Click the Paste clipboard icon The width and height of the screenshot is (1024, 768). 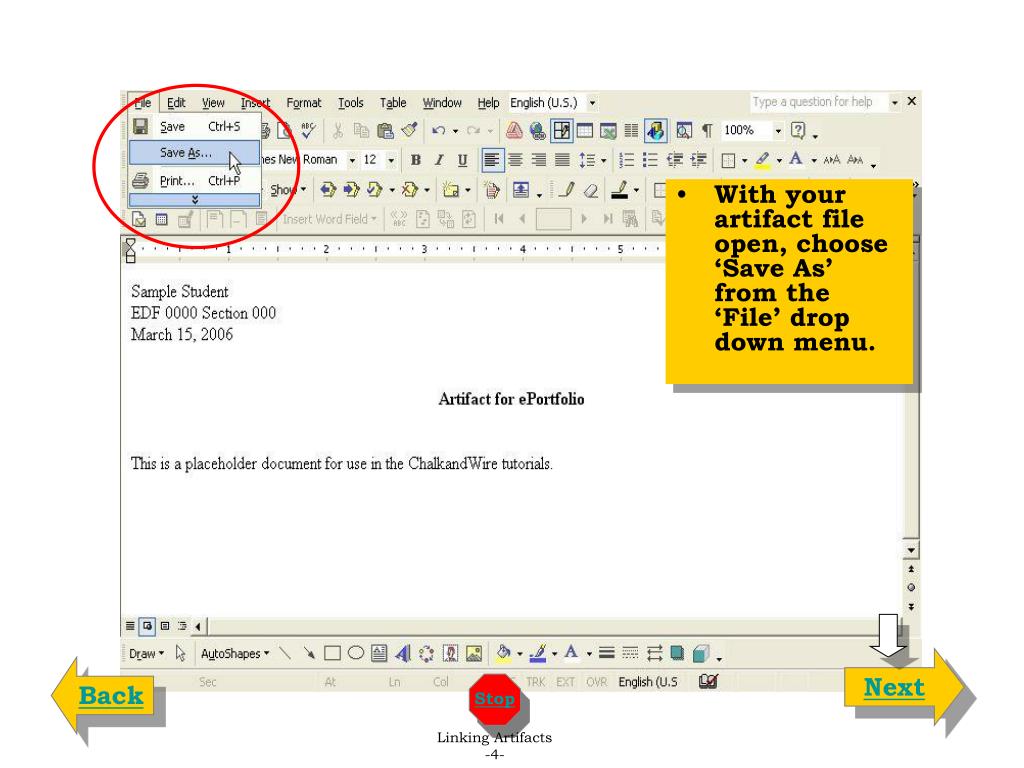coord(385,131)
